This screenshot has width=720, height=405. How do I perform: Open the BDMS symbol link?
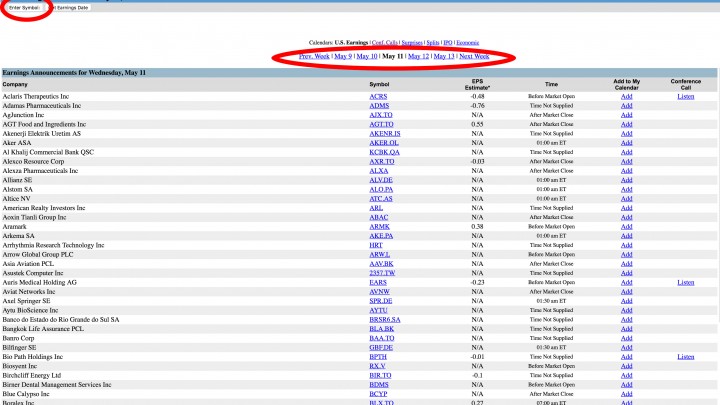[379, 385]
